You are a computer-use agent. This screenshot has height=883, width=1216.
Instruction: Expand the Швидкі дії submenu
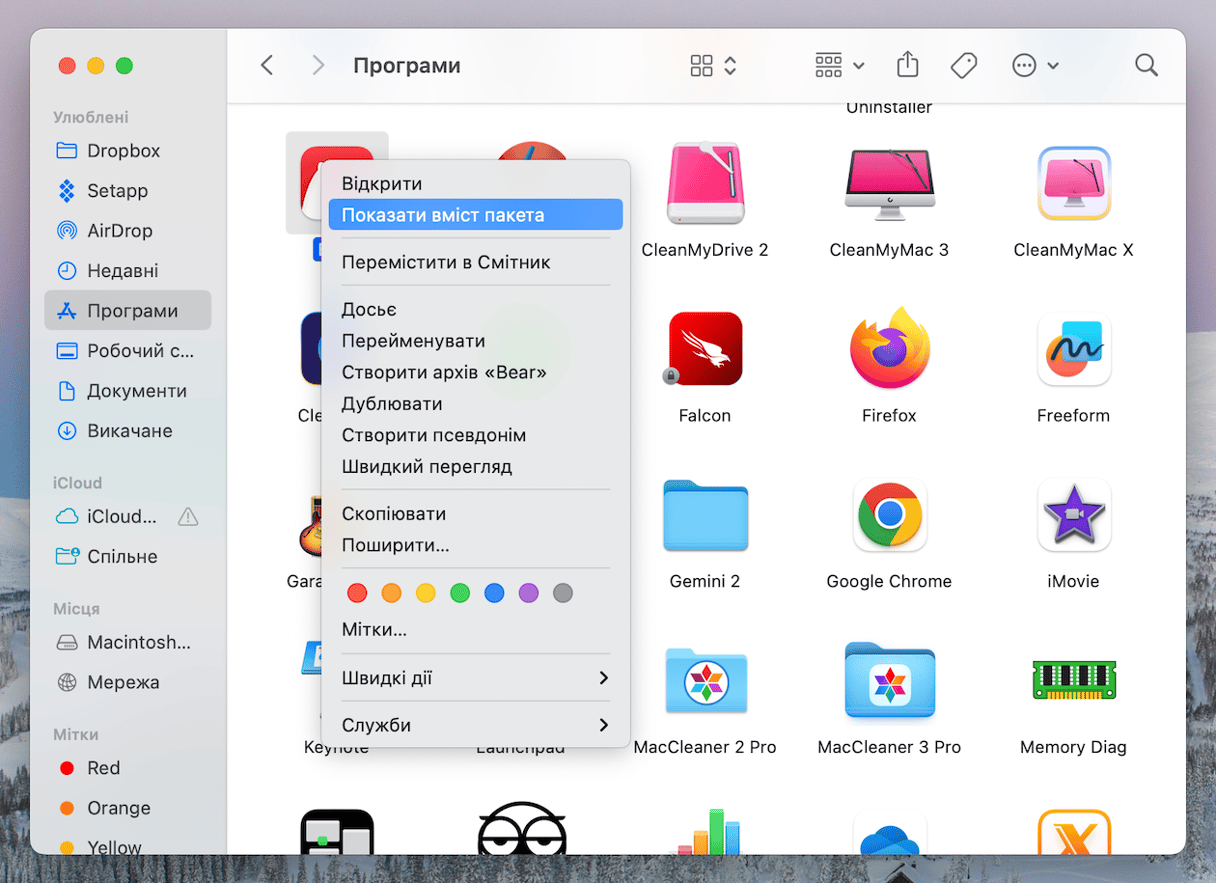coord(475,678)
